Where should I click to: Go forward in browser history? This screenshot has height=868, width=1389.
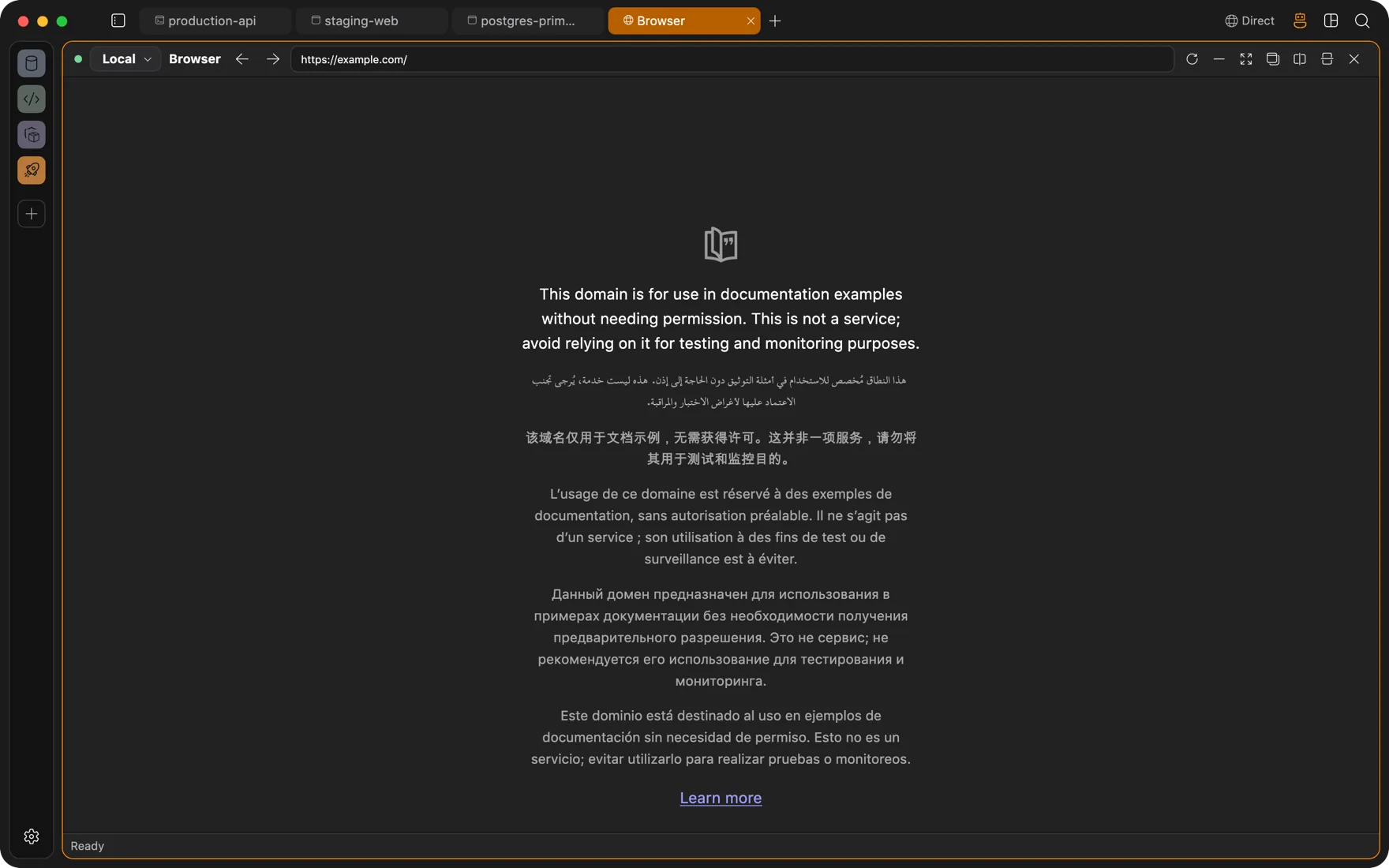tap(273, 59)
